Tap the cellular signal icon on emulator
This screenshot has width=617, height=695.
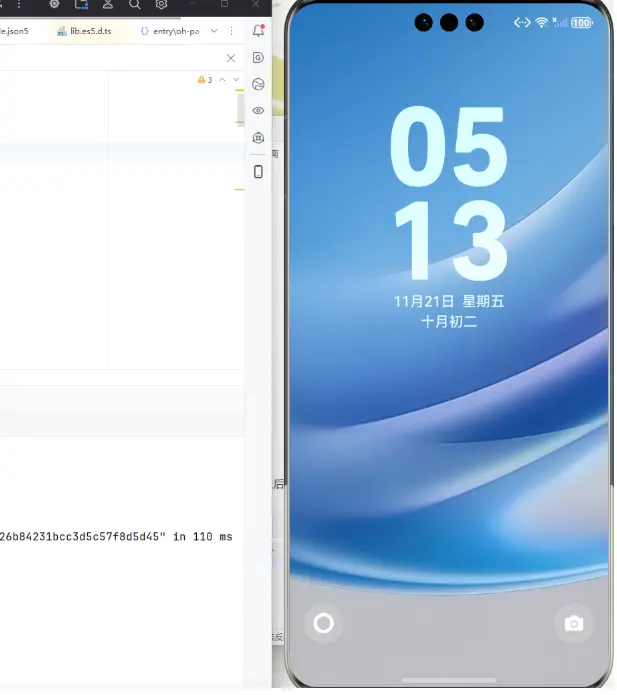[x=560, y=22]
